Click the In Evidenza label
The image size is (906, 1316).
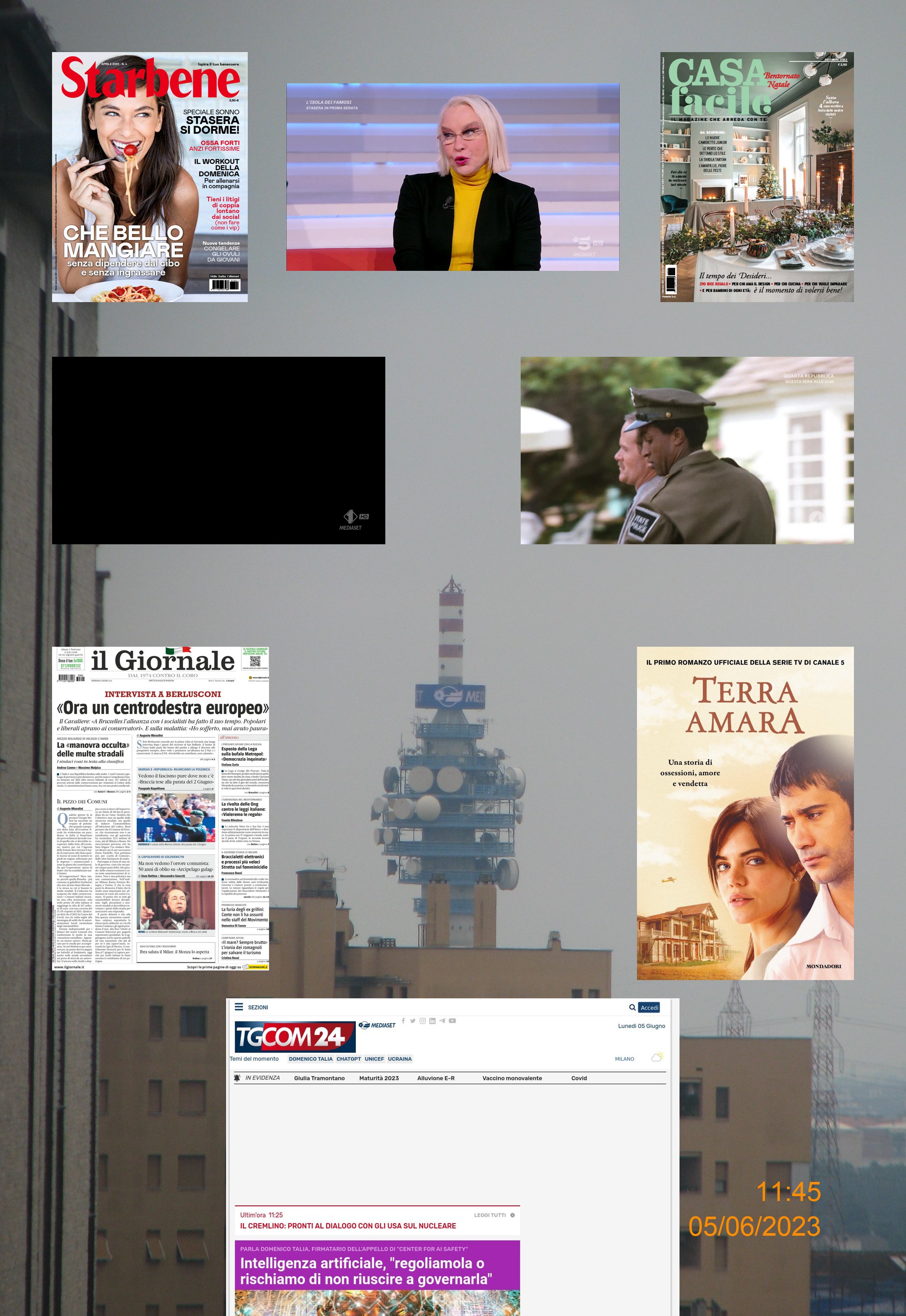[262, 1078]
